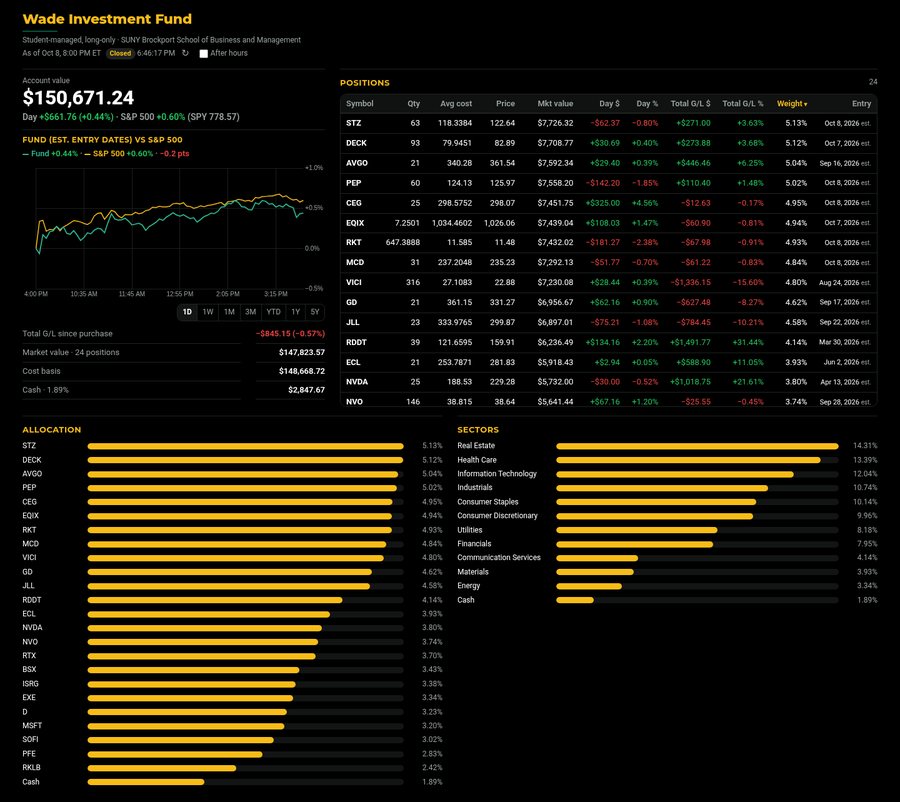The height and width of the screenshot is (802, 900).
Task: Click the RDDT symbol in positions table
Action: [x=356, y=343]
